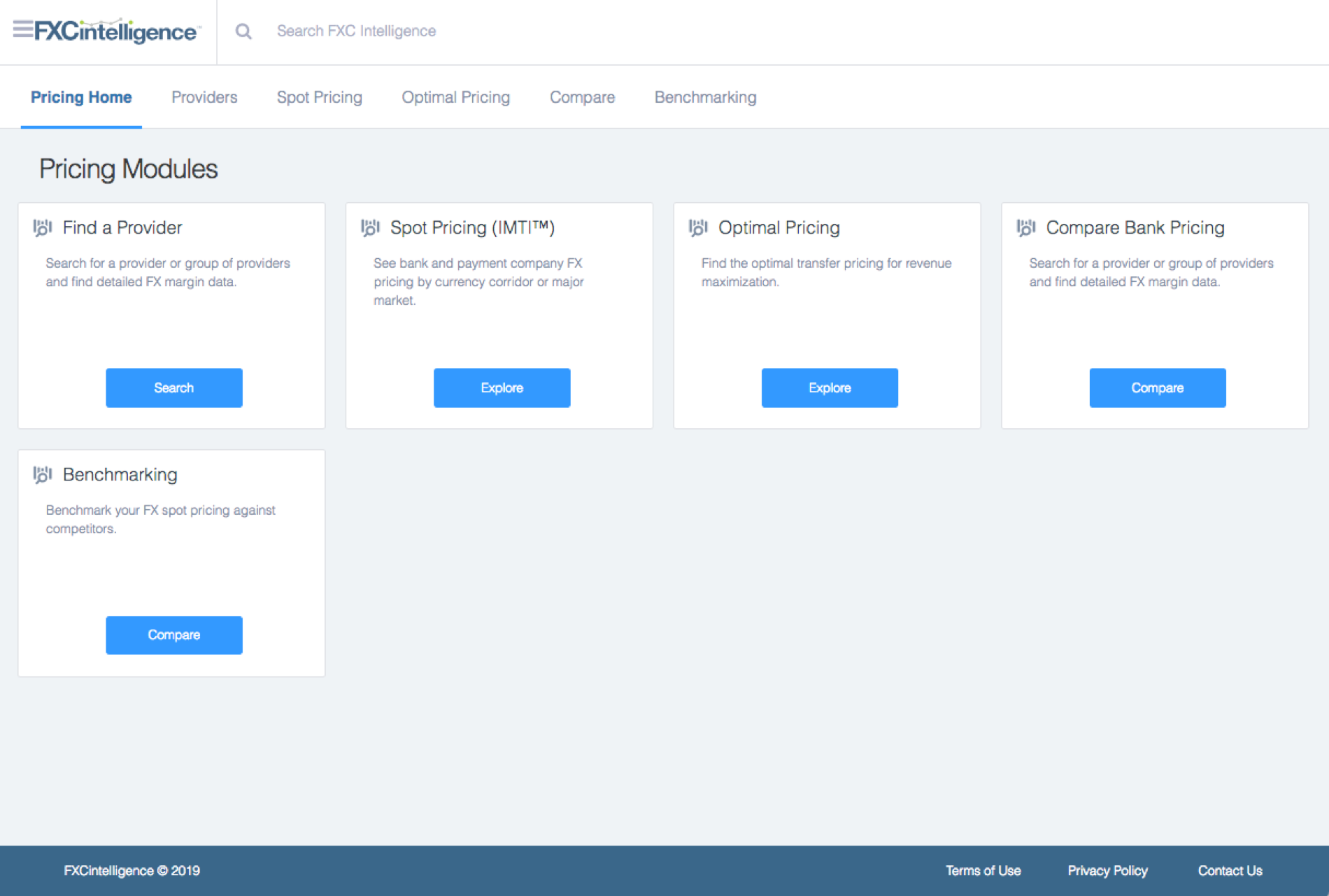Image resolution: width=1329 pixels, height=896 pixels.
Task: Click Compare in the Benchmarking card
Action: point(174,635)
